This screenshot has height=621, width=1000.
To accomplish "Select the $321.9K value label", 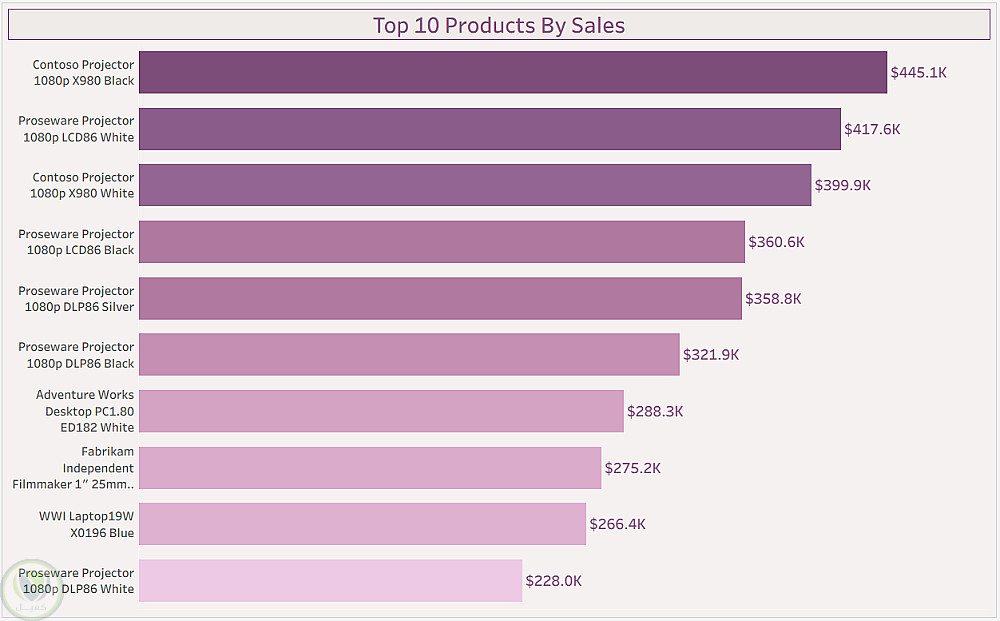I will click(x=711, y=354).
